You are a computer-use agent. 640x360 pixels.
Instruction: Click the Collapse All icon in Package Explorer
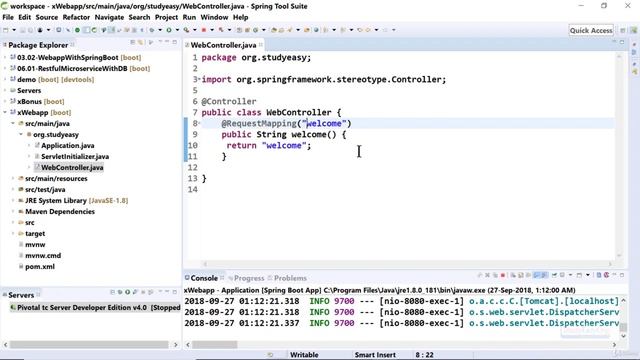pos(133,42)
